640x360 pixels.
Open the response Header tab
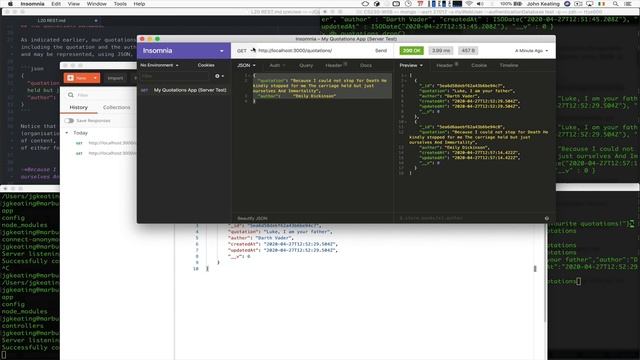[x=446, y=65]
